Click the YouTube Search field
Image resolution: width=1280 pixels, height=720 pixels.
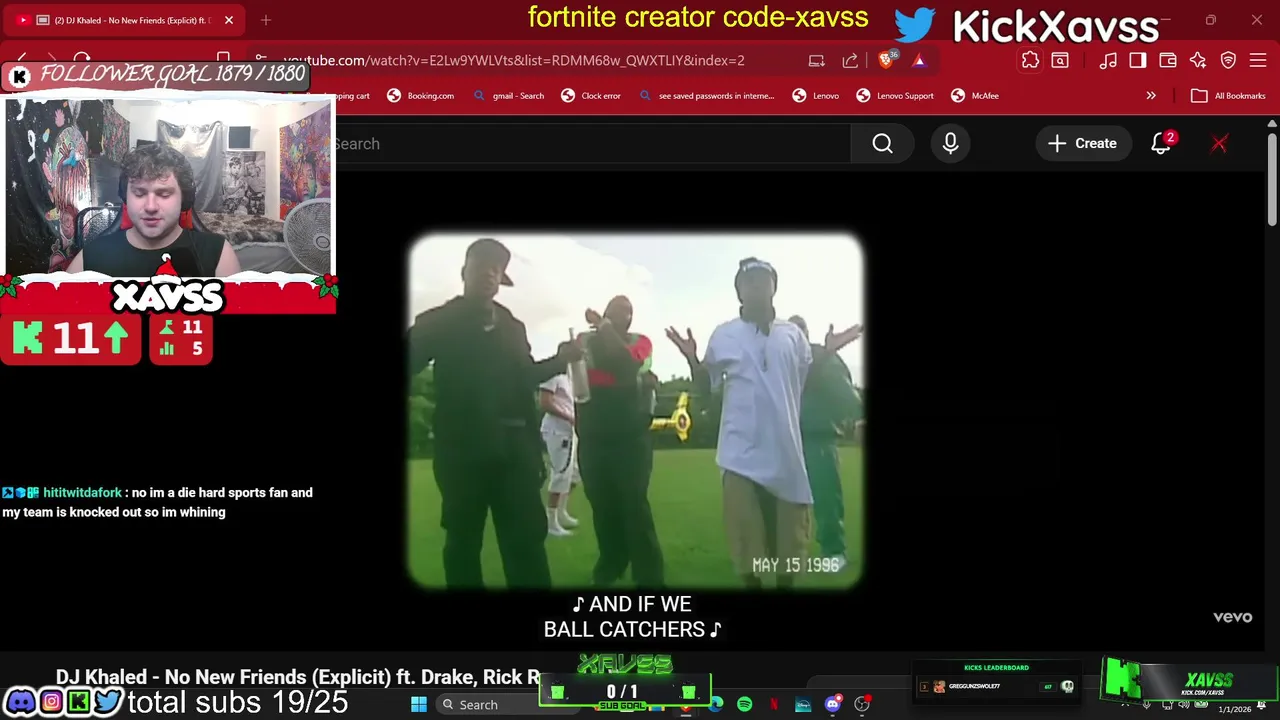[590, 143]
